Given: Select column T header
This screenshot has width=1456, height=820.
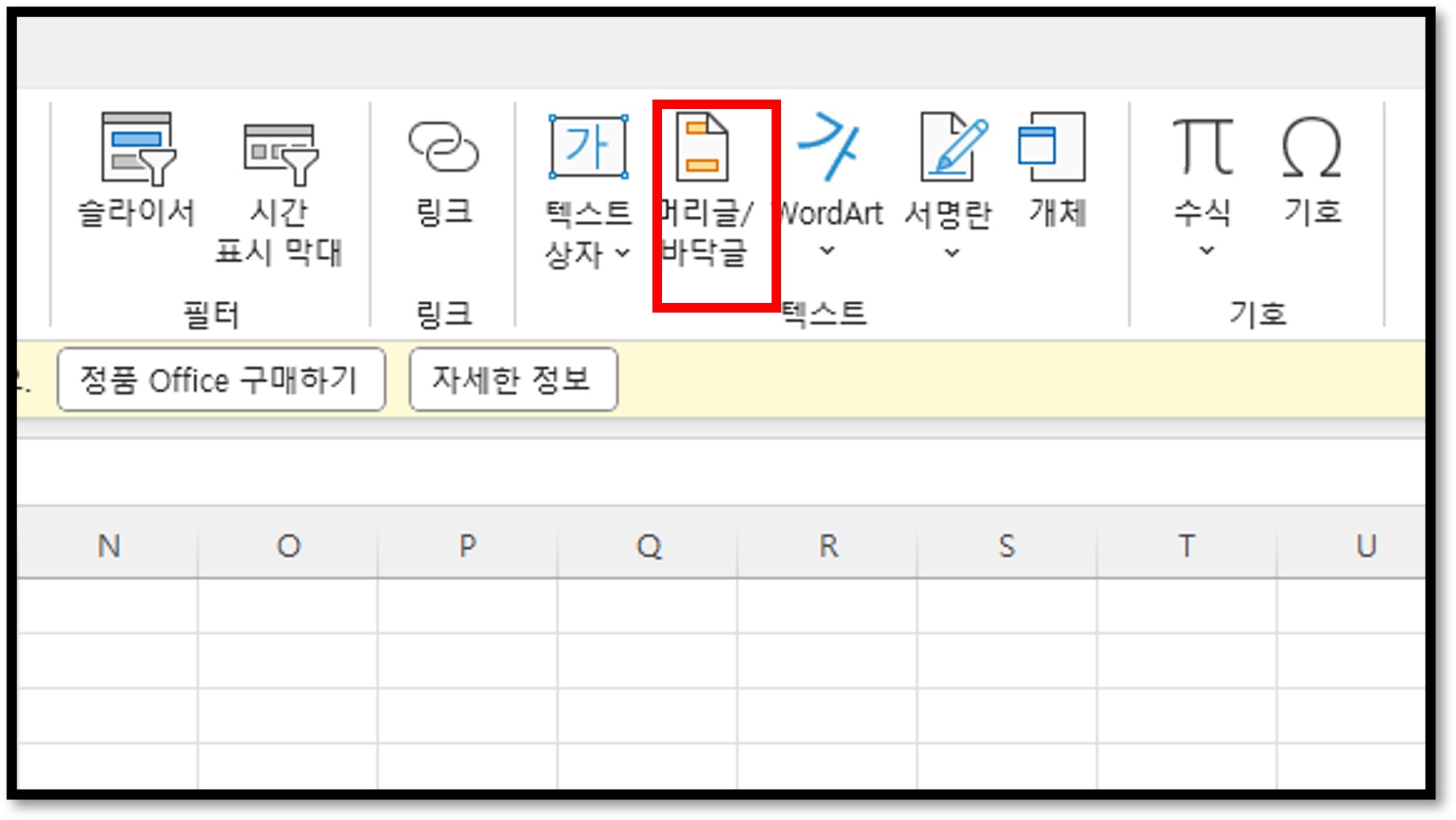Looking at the screenshot, I should click(1186, 545).
